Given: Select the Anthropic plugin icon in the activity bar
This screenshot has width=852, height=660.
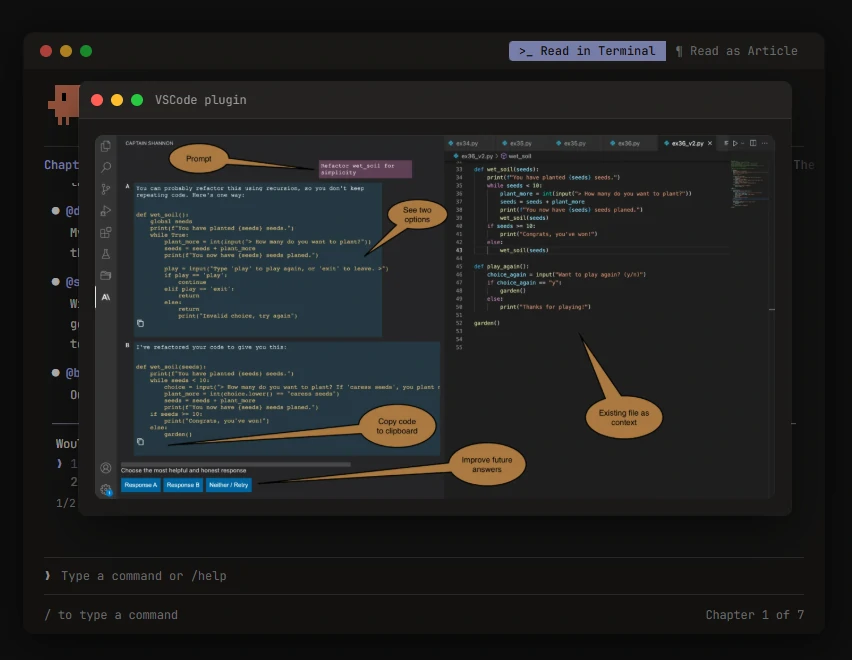Looking at the screenshot, I should (106, 297).
